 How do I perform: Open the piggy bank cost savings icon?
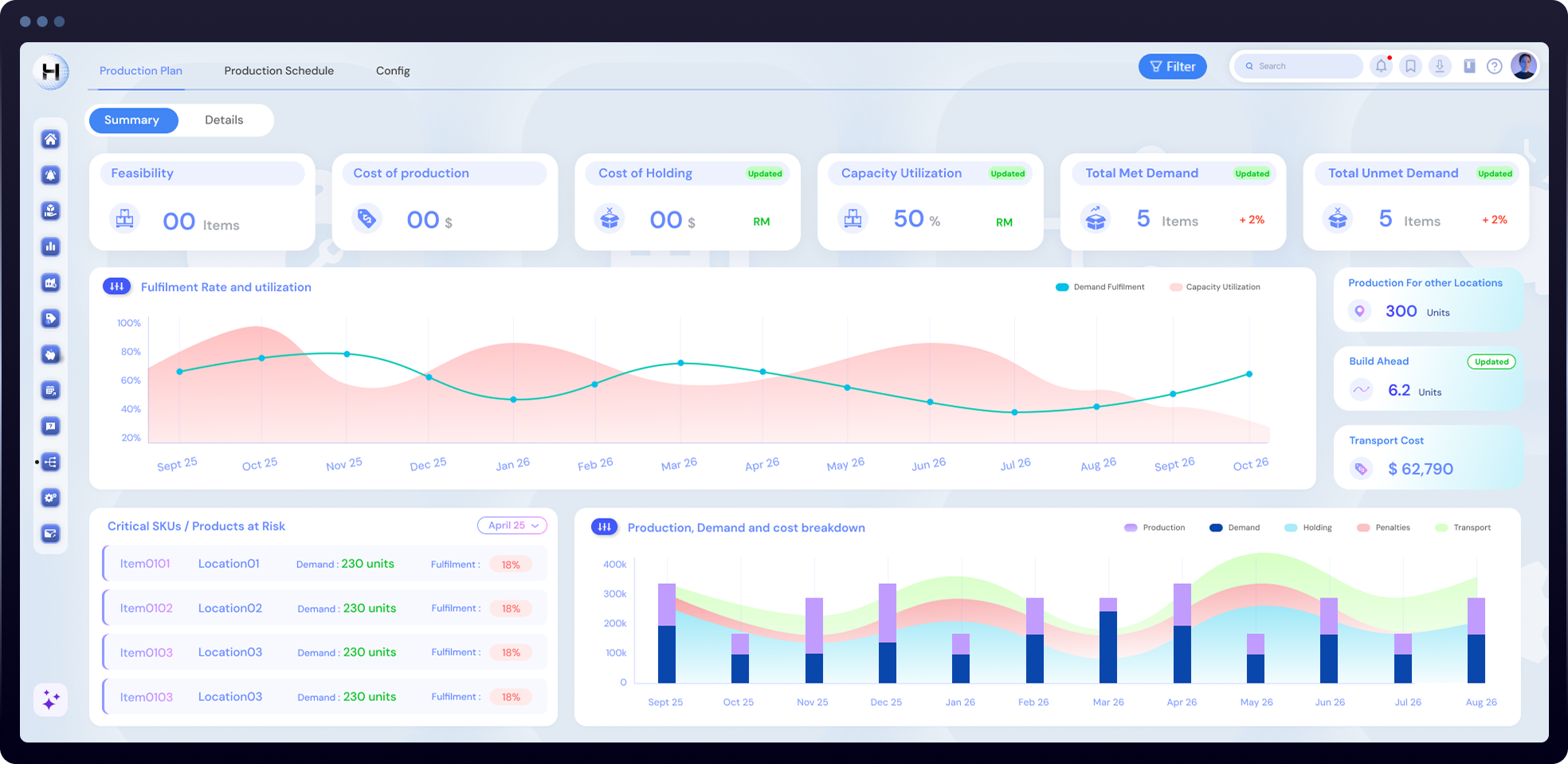(x=51, y=355)
